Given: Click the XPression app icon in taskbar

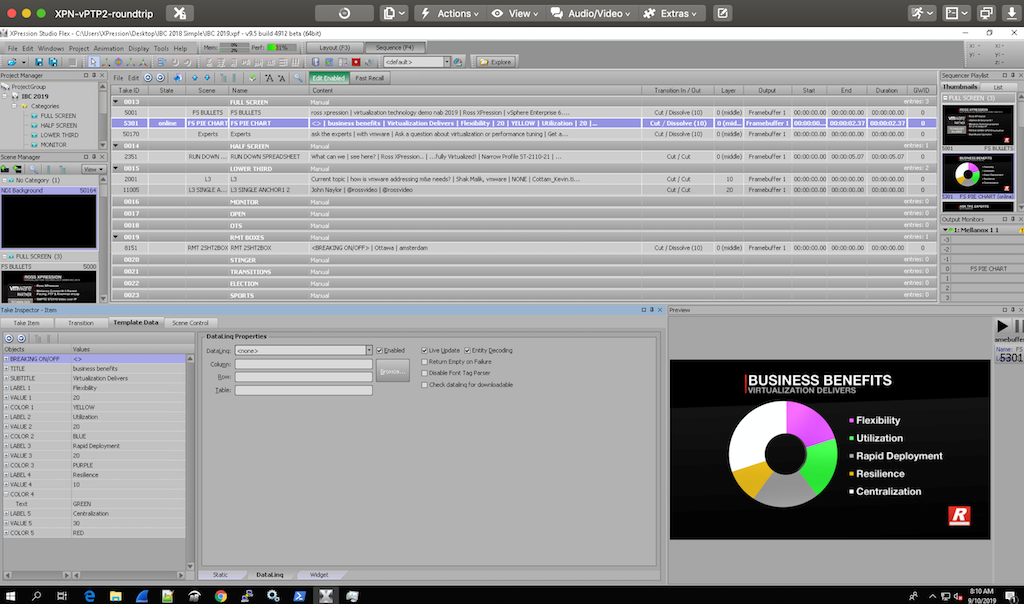Looking at the screenshot, I should [326, 596].
